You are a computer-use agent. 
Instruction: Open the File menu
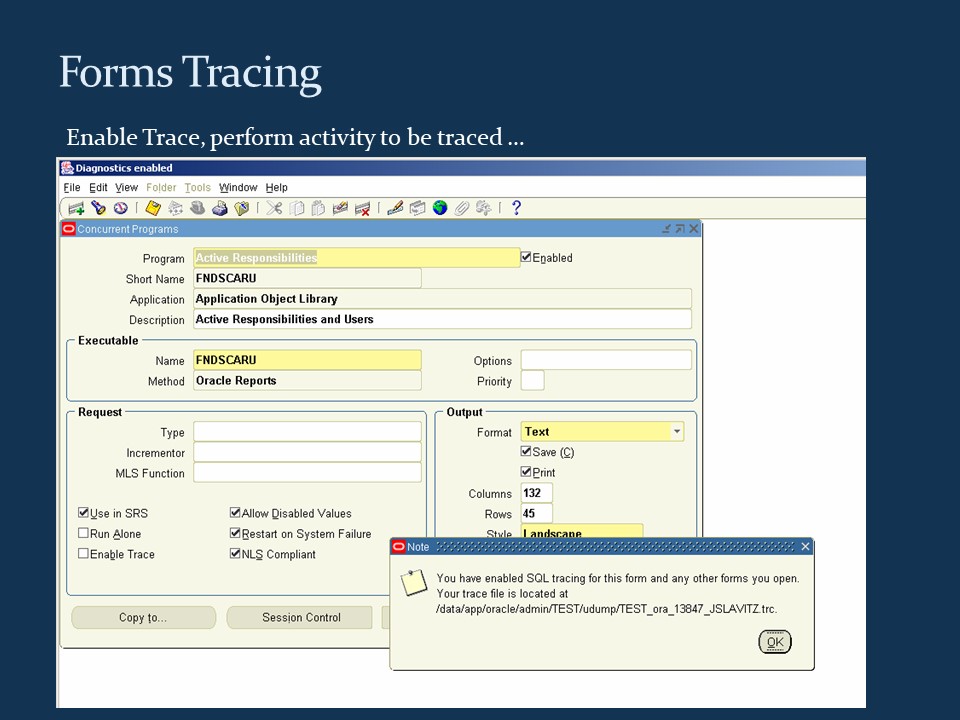point(71,187)
